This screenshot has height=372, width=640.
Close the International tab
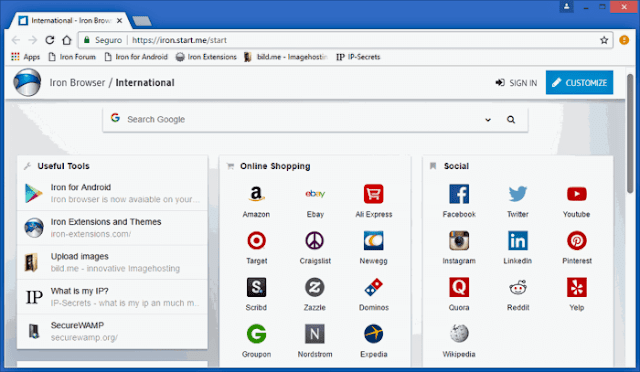coord(120,20)
